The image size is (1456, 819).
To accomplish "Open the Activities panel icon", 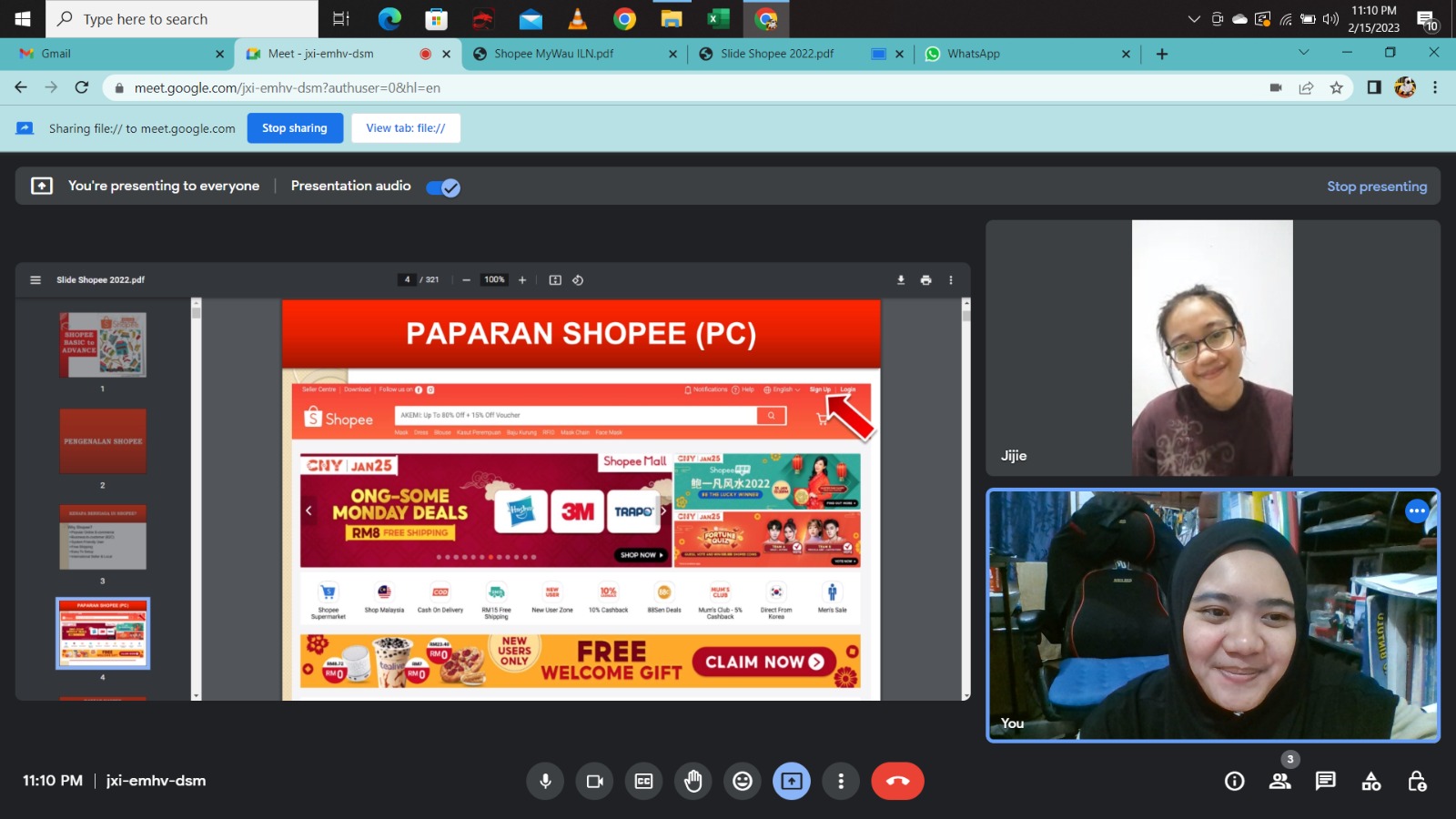I will click(x=1370, y=781).
